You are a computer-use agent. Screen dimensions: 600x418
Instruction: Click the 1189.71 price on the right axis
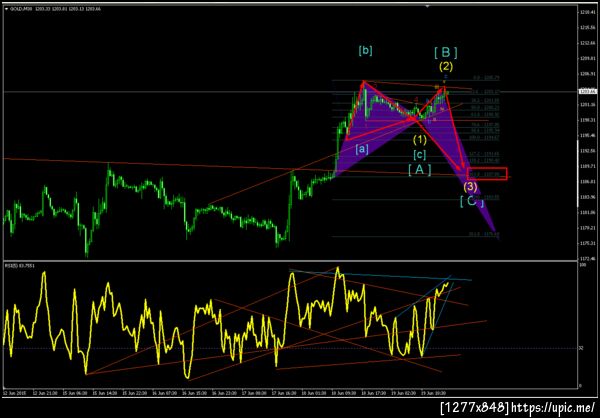(x=590, y=167)
